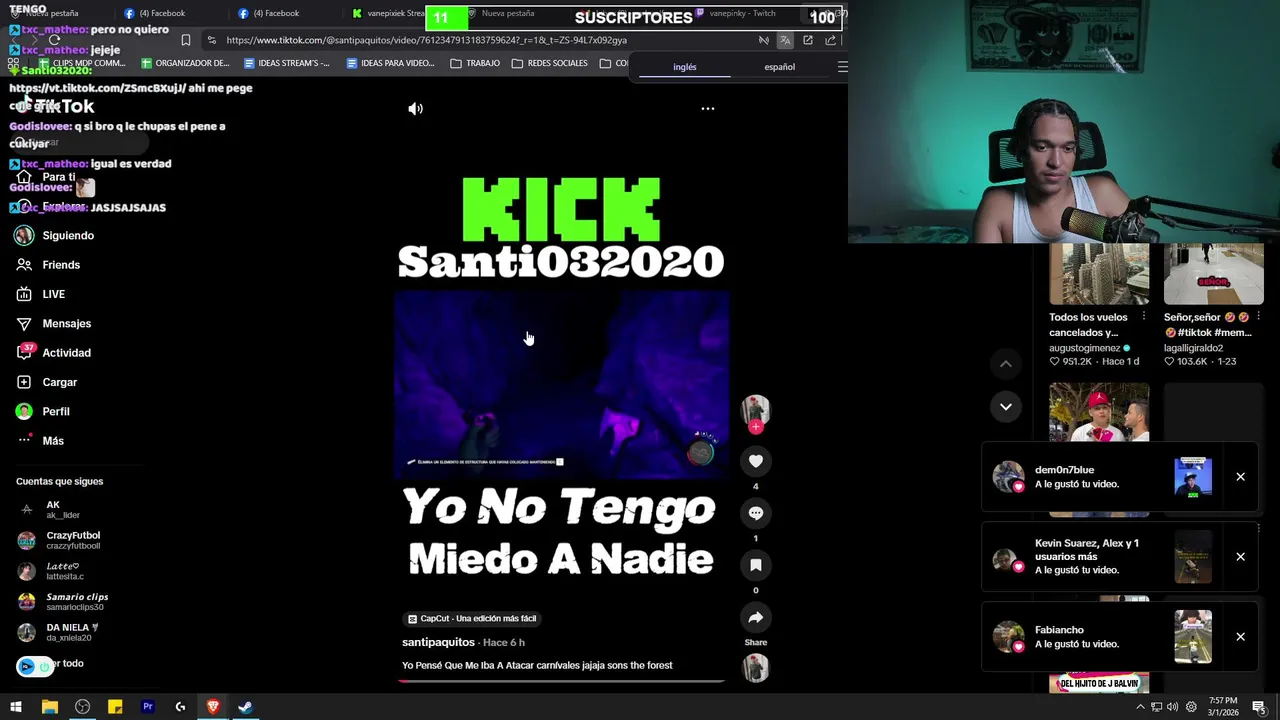
Task: Open Siguiendo in TikTok sidebar
Action: [x=56, y=236]
